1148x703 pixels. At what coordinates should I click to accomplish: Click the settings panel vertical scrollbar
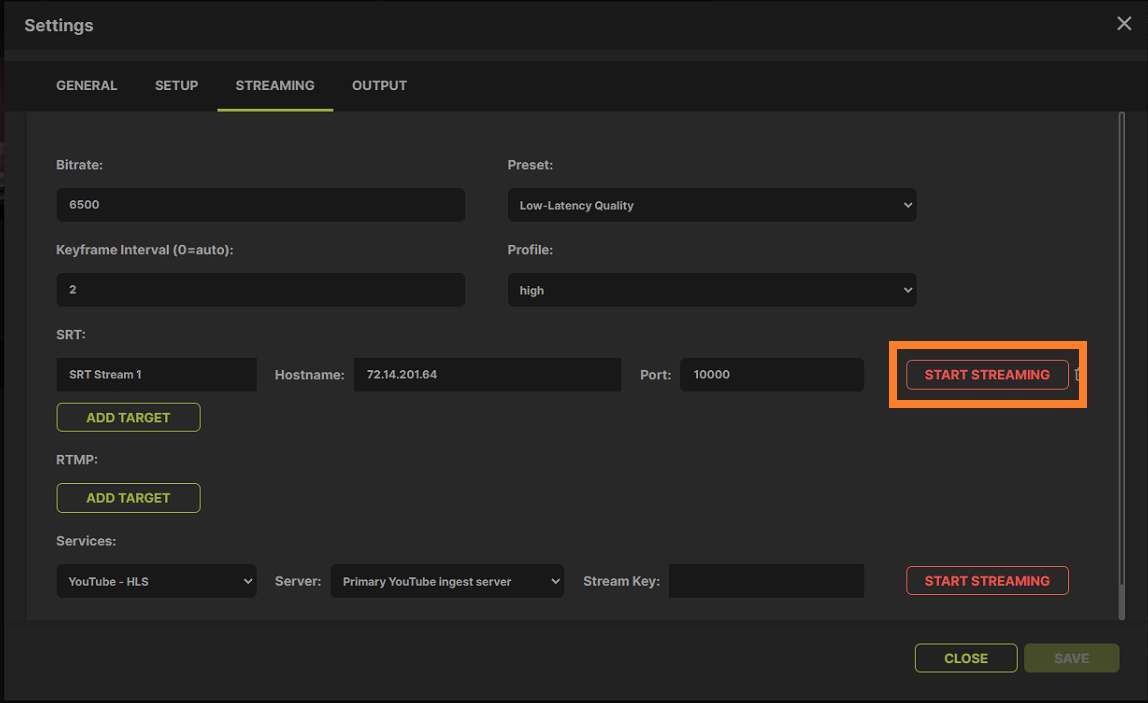[1122, 366]
